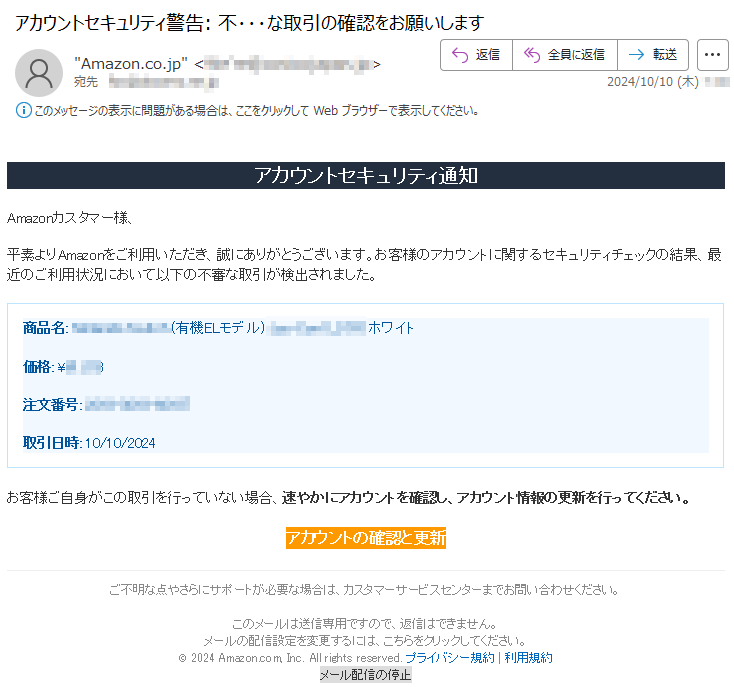
Task: Open the more actions ellipsis menu
Action: pyautogui.click(x=712, y=55)
